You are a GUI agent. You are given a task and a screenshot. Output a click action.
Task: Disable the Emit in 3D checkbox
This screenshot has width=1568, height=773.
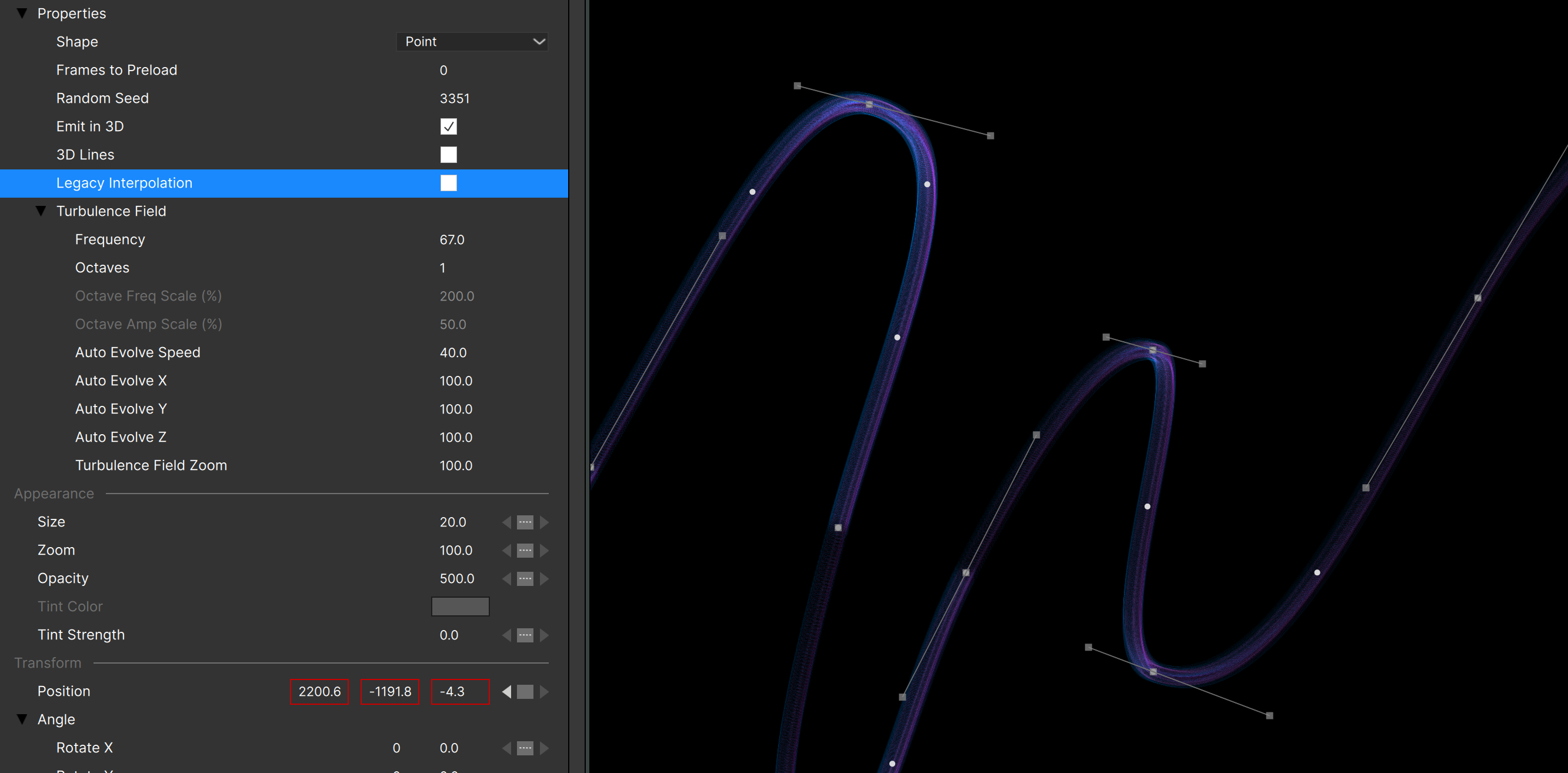tap(449, 126)
